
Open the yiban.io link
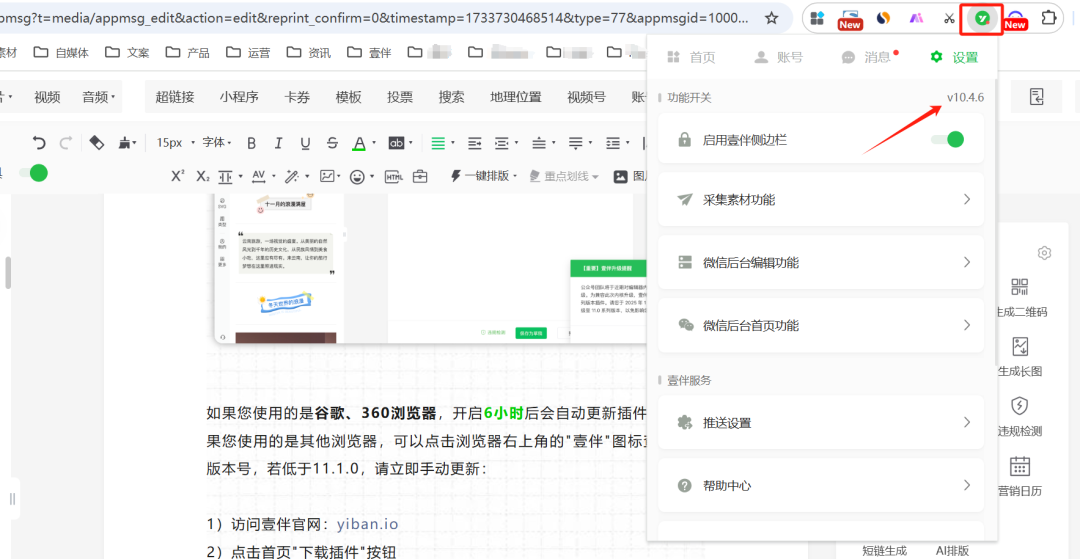pos(368,524)
